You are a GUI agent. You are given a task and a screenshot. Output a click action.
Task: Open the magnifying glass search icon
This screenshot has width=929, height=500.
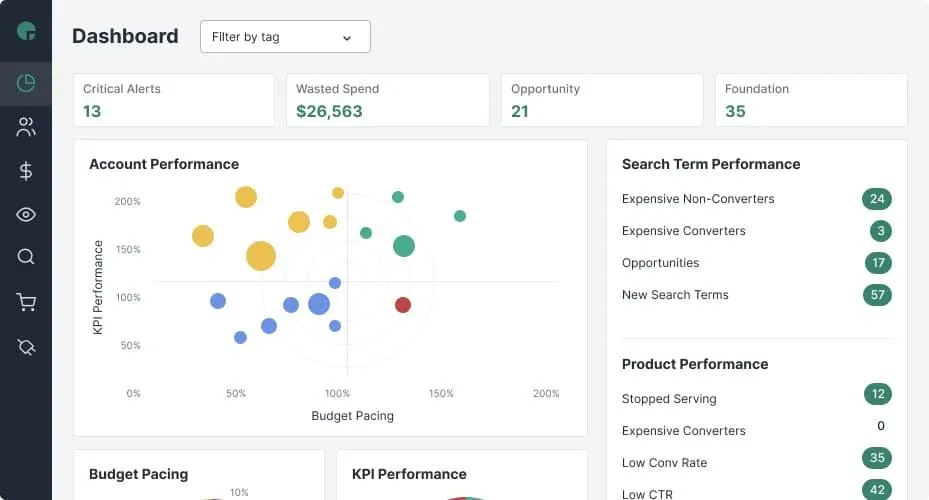(x=26, y=257)
